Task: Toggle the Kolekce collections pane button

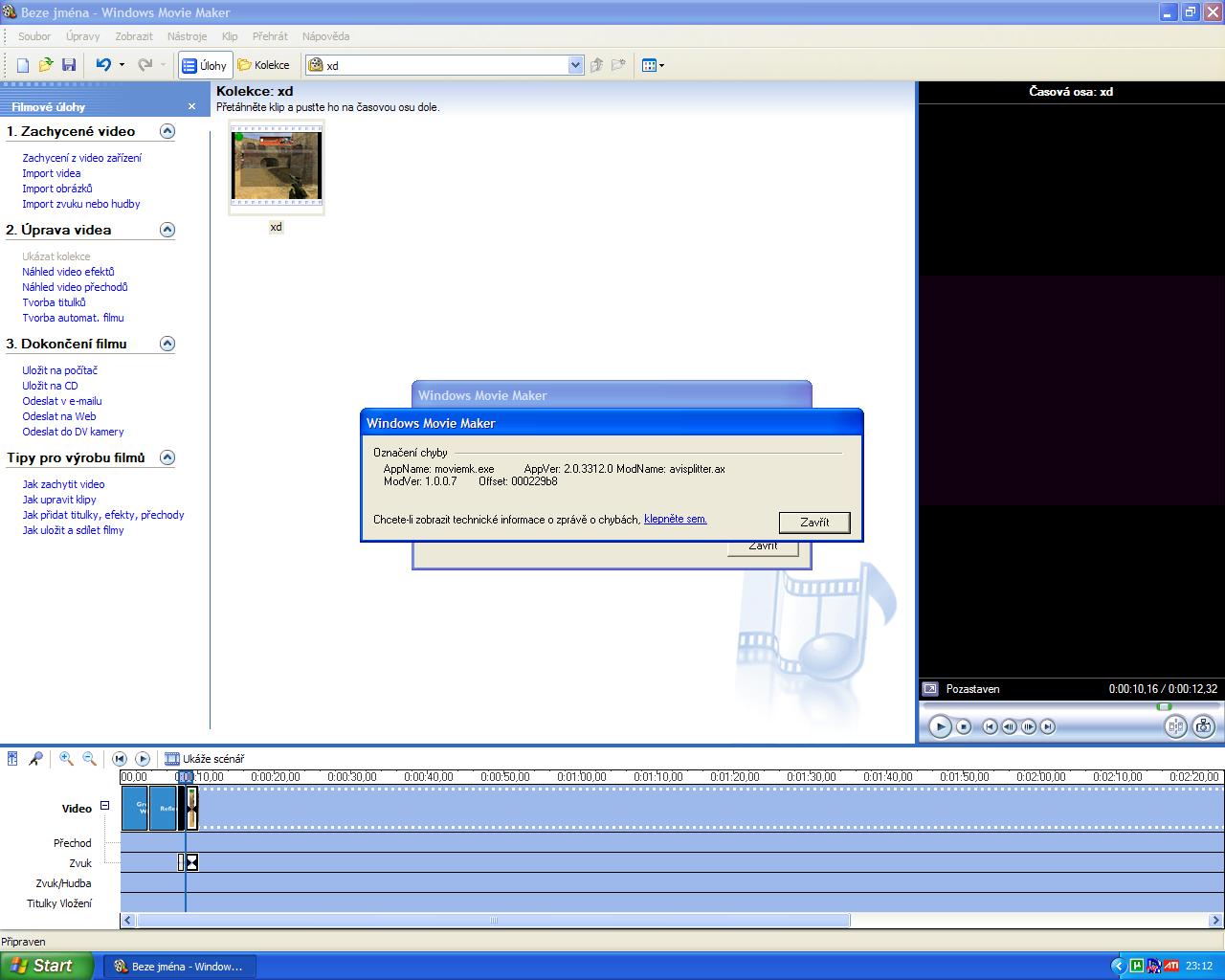Action: 264,65
